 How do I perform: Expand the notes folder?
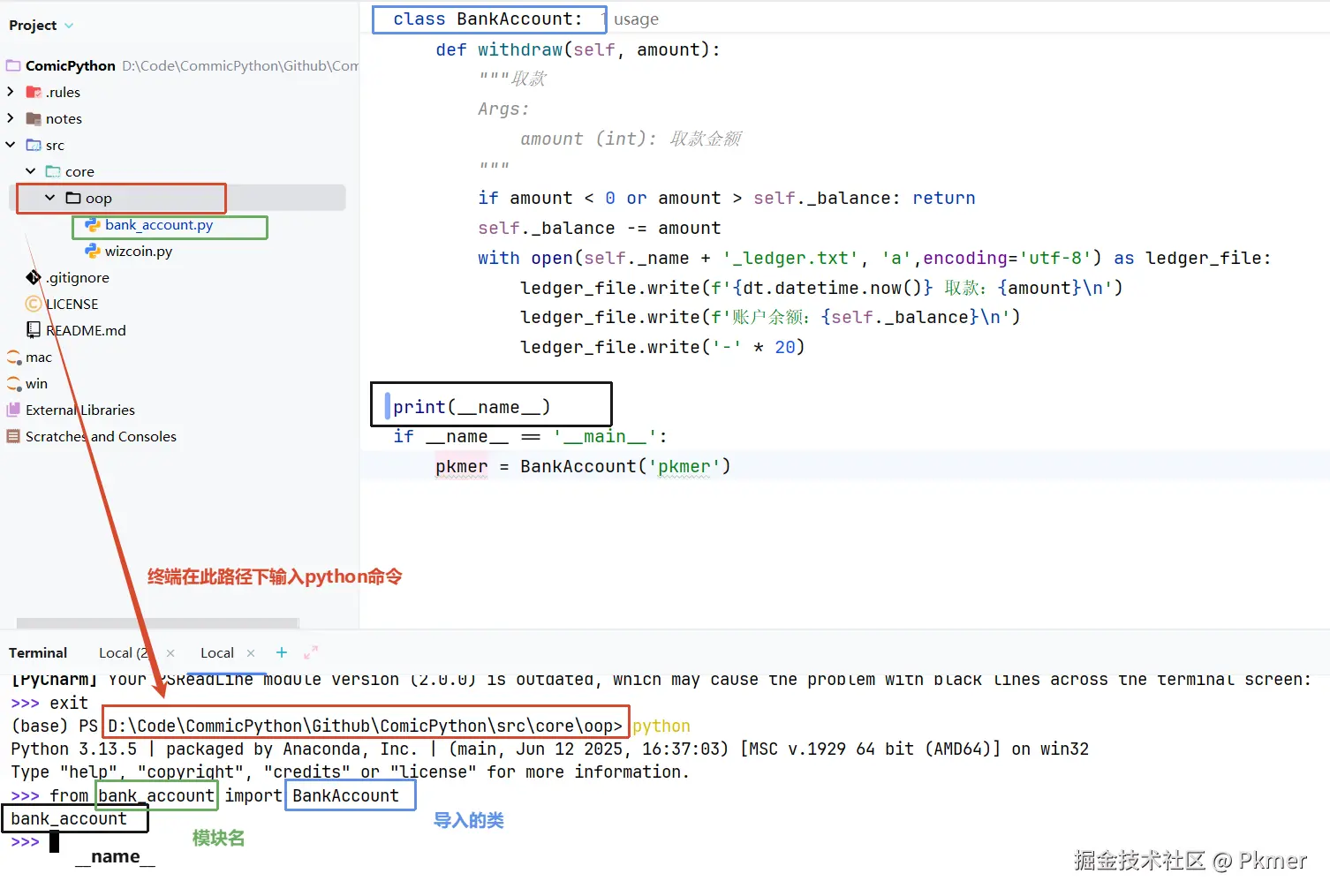pos(11,118)
